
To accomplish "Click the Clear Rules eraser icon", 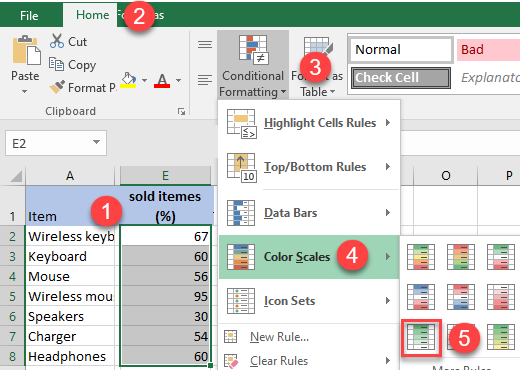I will [x=231, y=361].
